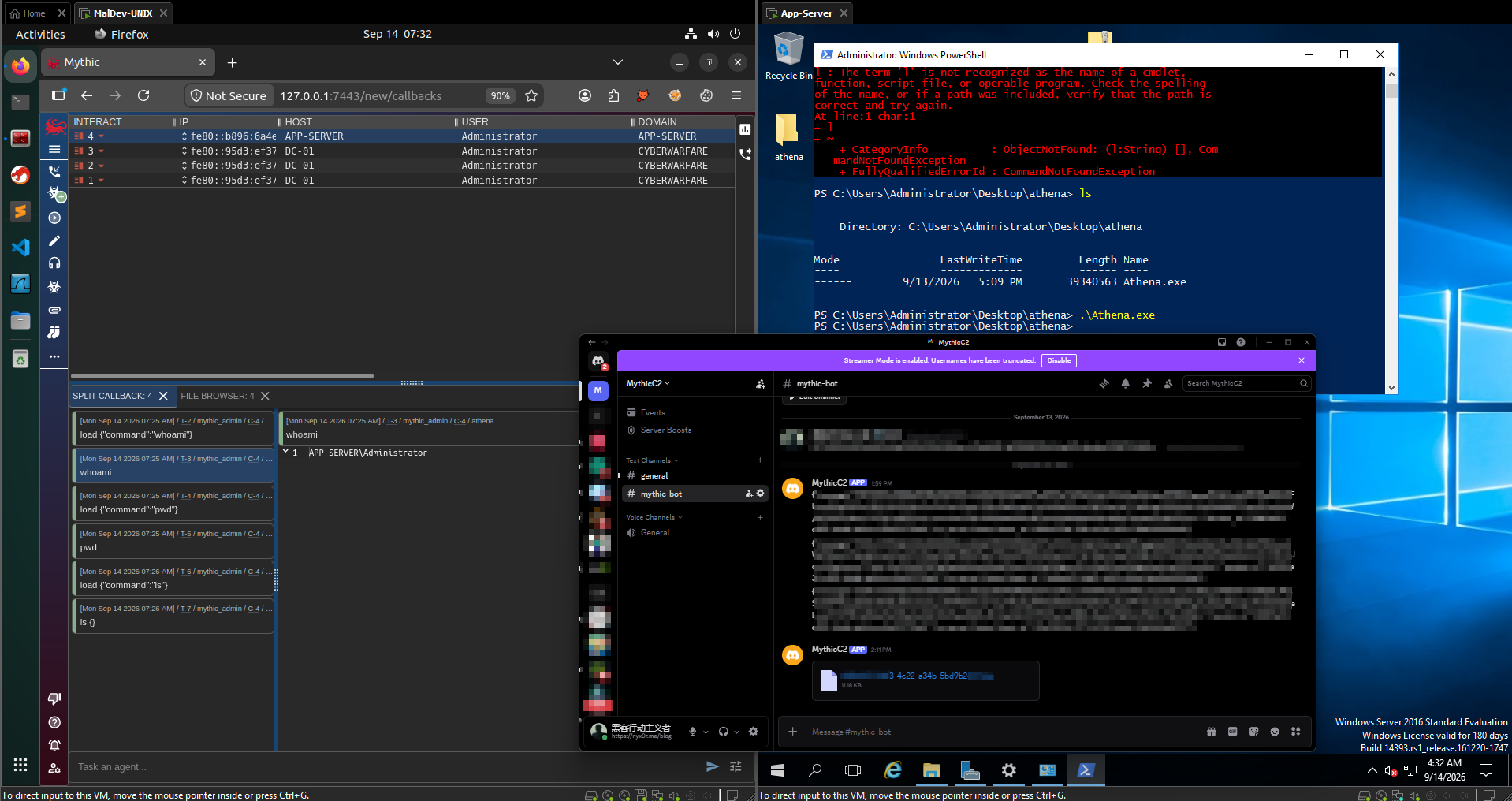Click the Search MythicC2 field in Discord

coord(1246,383)
